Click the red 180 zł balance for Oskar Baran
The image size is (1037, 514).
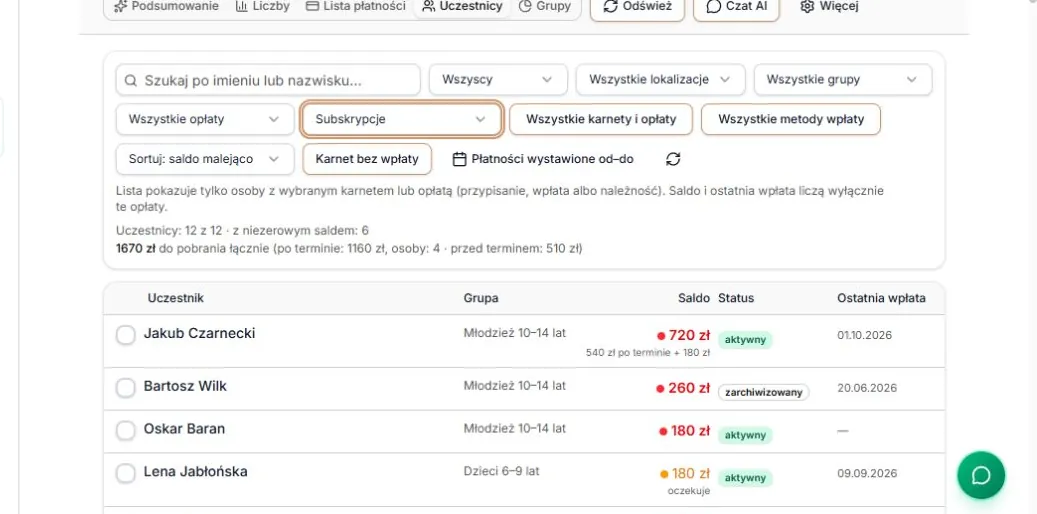690,431
